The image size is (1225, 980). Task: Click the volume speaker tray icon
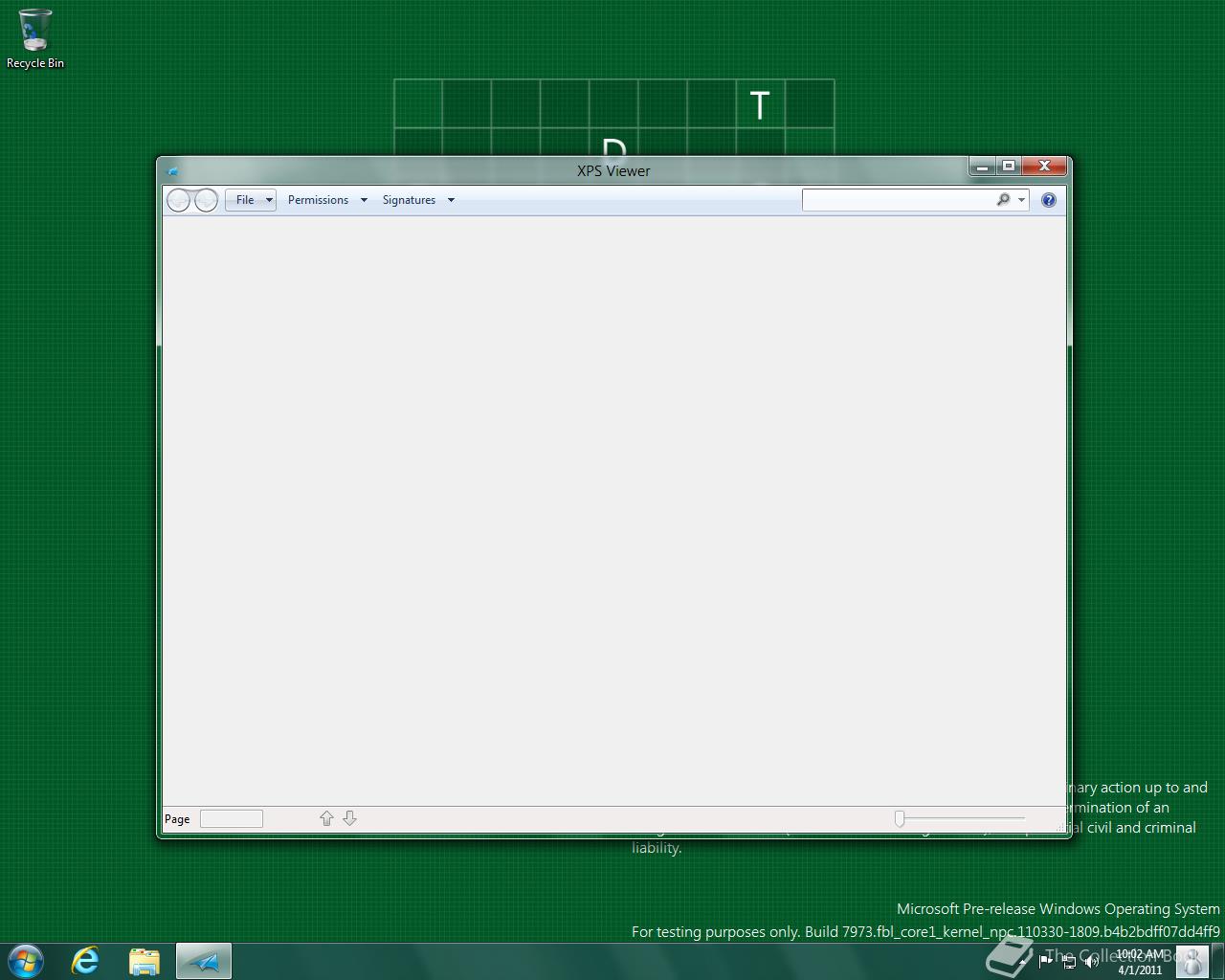[x=1091, y=962]
